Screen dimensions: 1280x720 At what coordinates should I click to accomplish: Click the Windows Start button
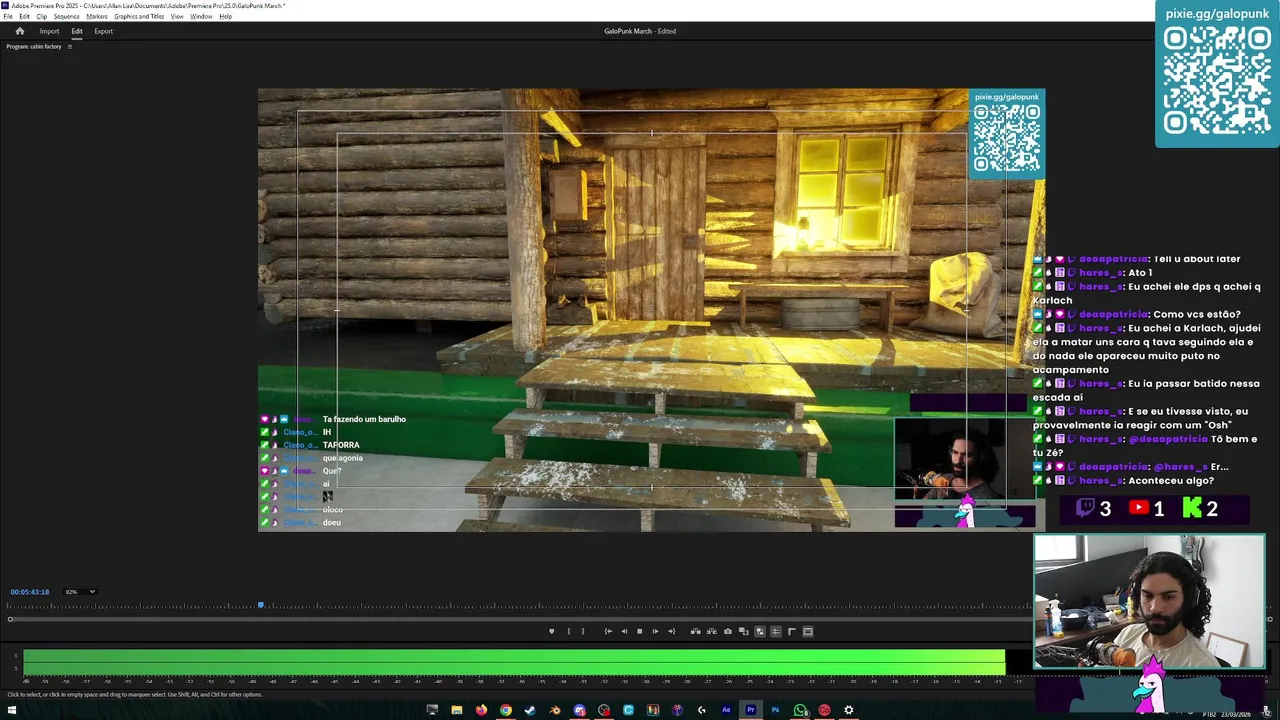click(12, 710)
